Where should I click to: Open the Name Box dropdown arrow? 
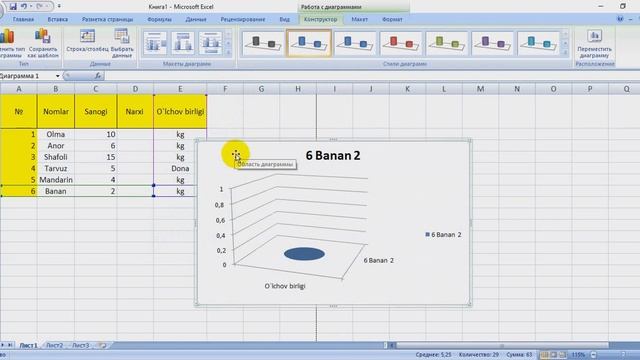pos(58,76)
